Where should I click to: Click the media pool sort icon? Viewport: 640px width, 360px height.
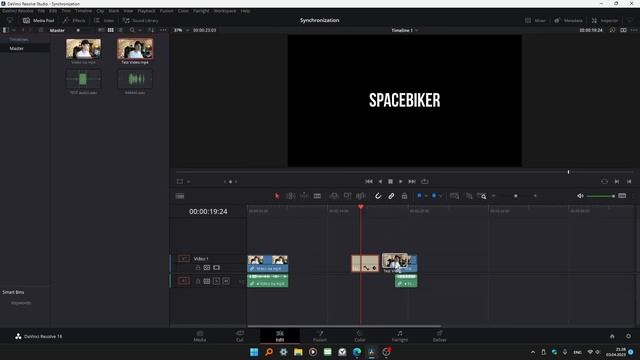click(x=151, y=30)
